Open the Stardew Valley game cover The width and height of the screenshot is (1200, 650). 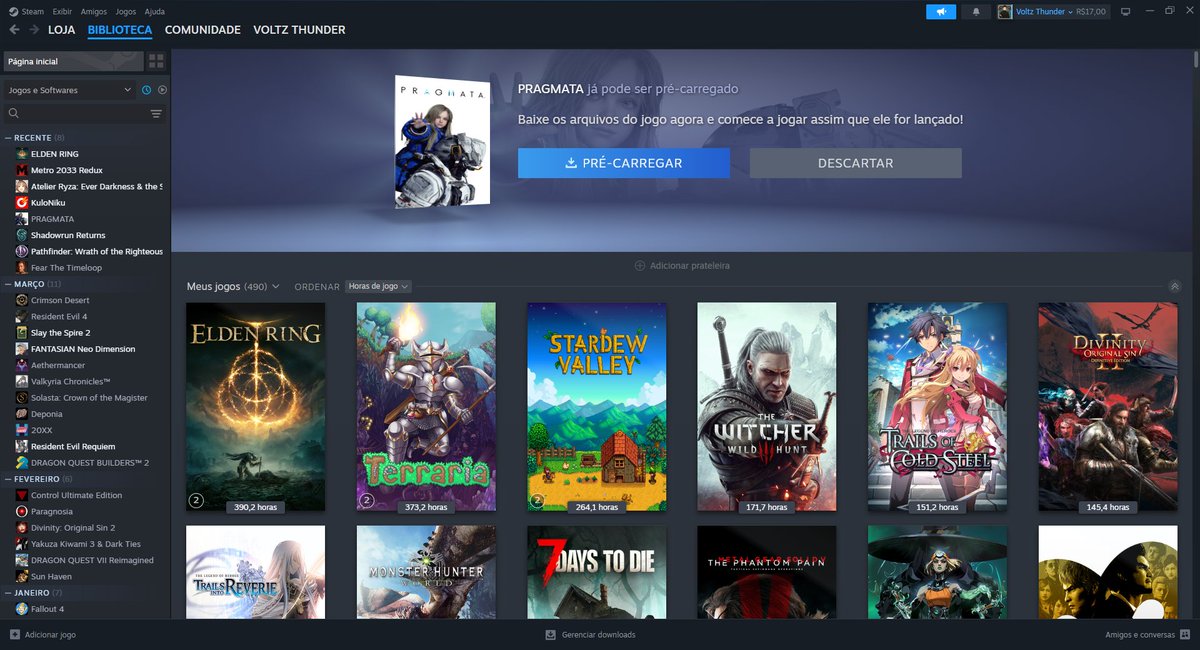[x=596, y=407]
